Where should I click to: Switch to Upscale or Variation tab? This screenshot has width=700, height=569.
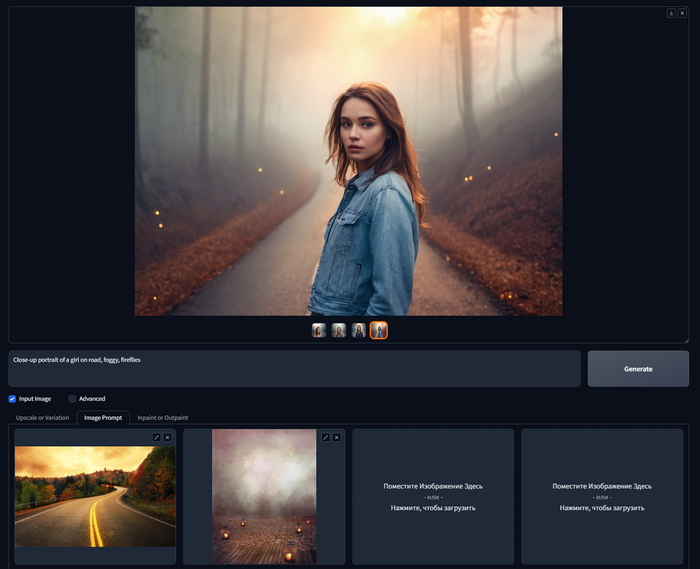42,418
